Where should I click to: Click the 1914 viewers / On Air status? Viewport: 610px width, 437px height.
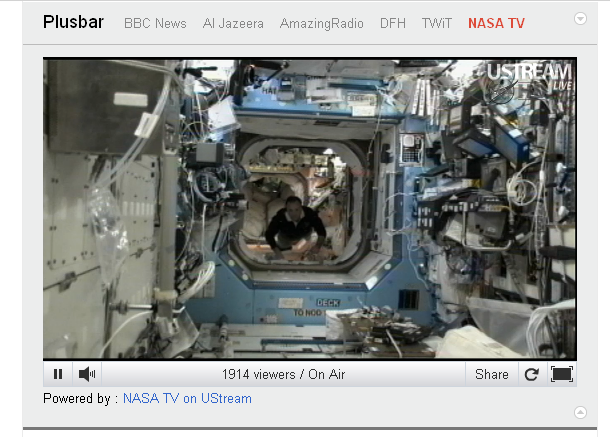[283, 374]
